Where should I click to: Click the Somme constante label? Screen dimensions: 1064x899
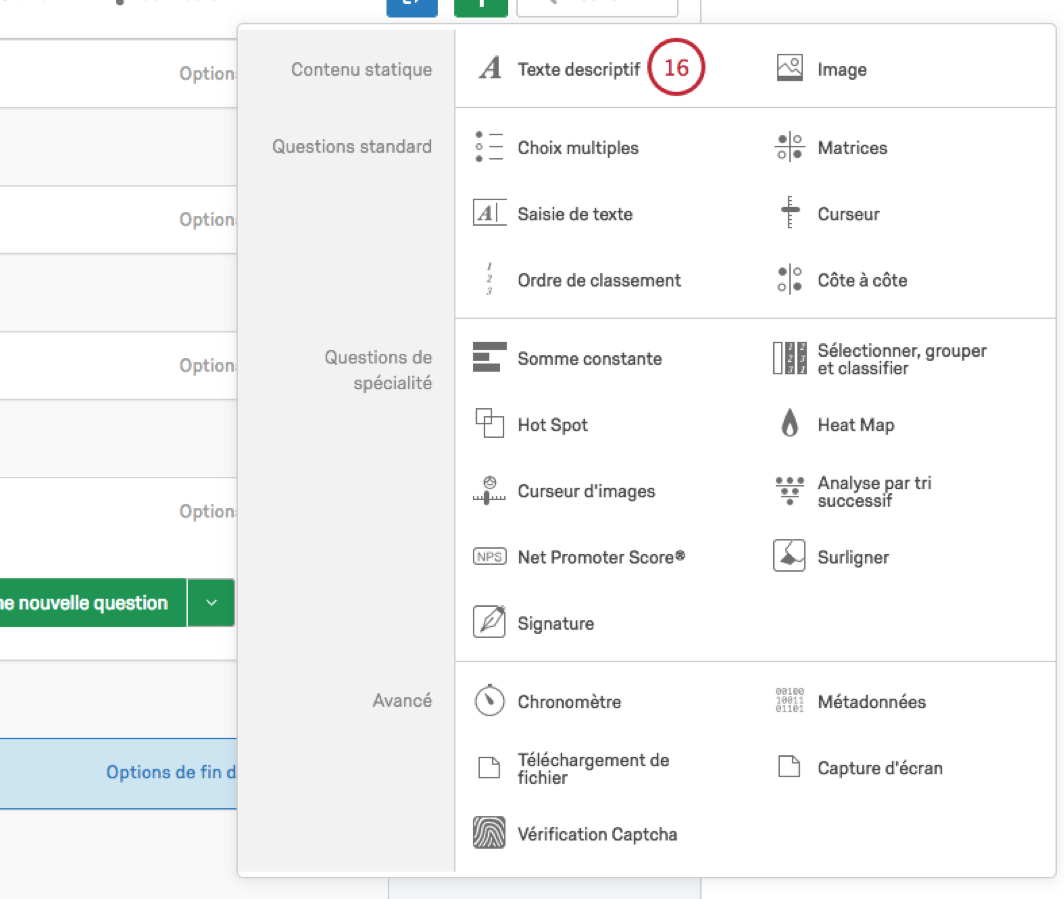point(589,358)
